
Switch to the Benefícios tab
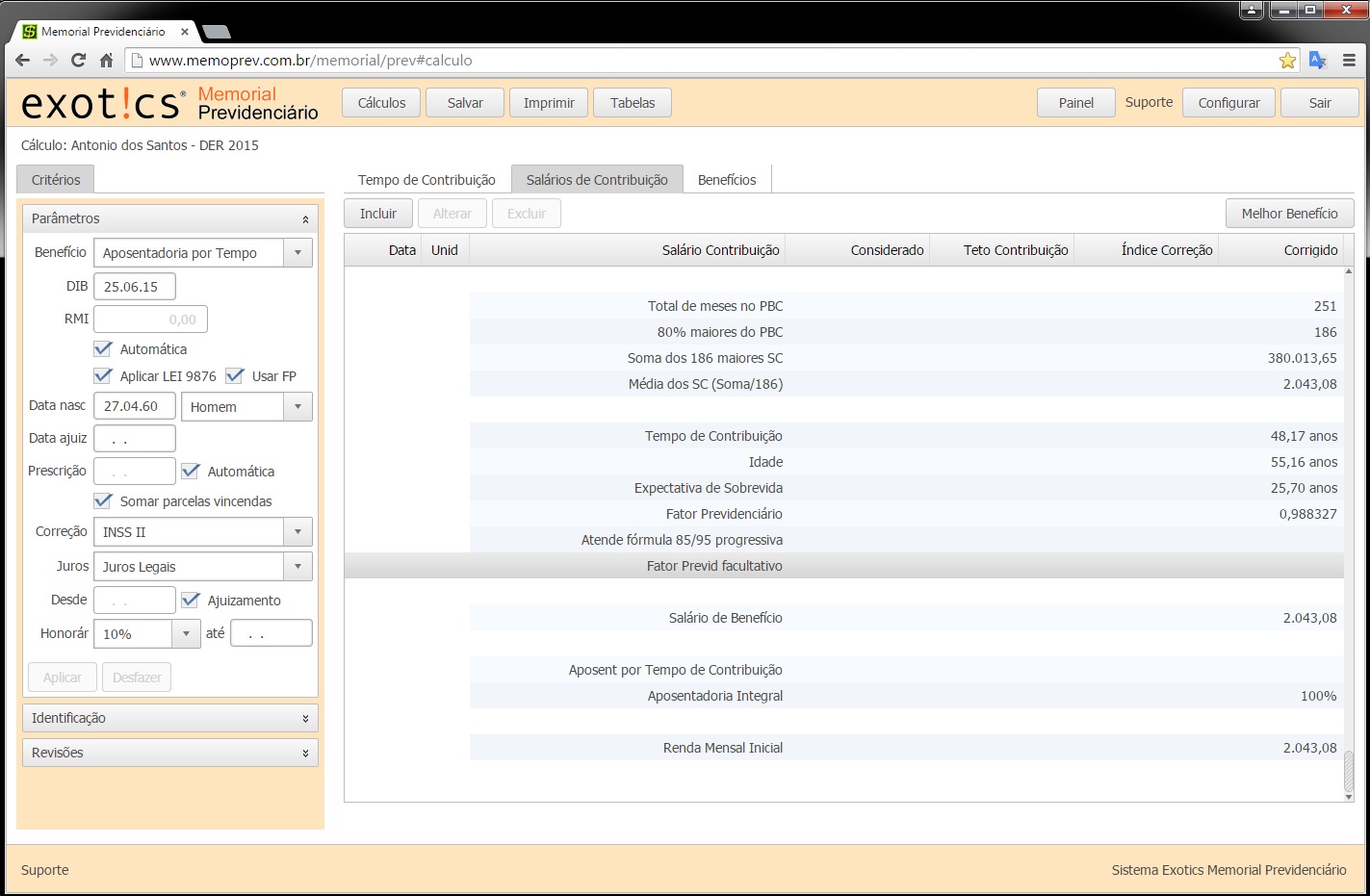(x=726, y=180)
